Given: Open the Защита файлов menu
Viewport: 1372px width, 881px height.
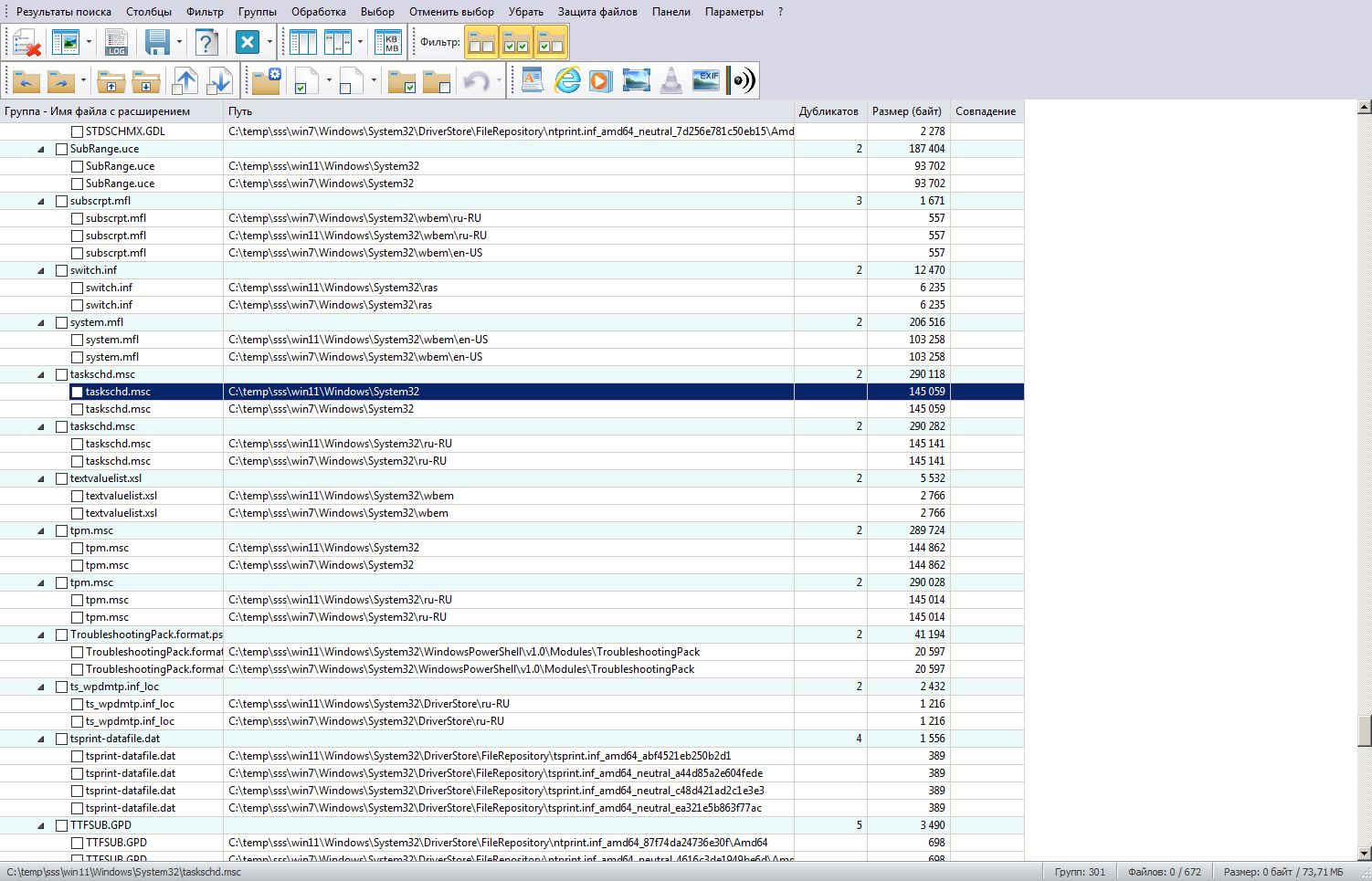Looking at the screenshot, I should (597, 12).
